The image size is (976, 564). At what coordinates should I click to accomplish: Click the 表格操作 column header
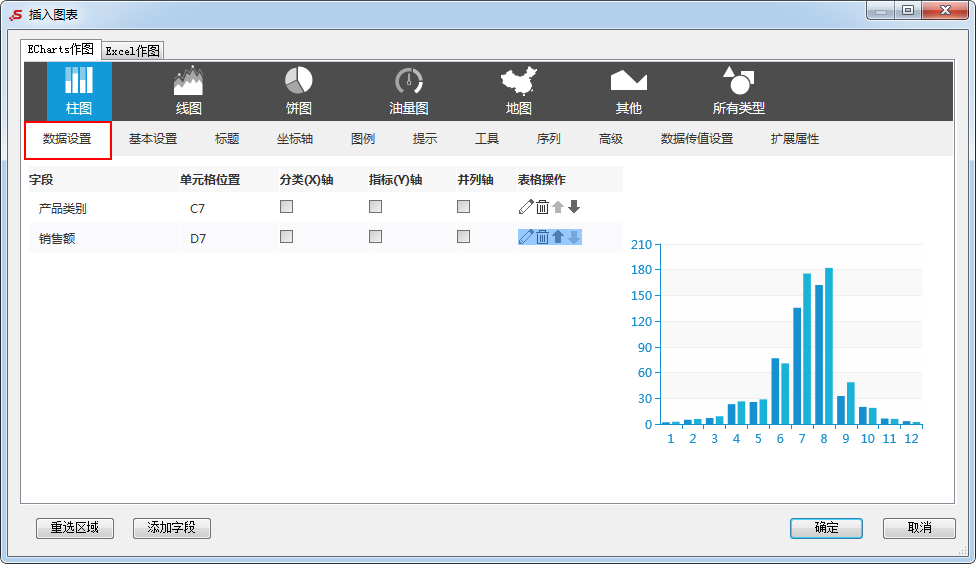point(542,180)
